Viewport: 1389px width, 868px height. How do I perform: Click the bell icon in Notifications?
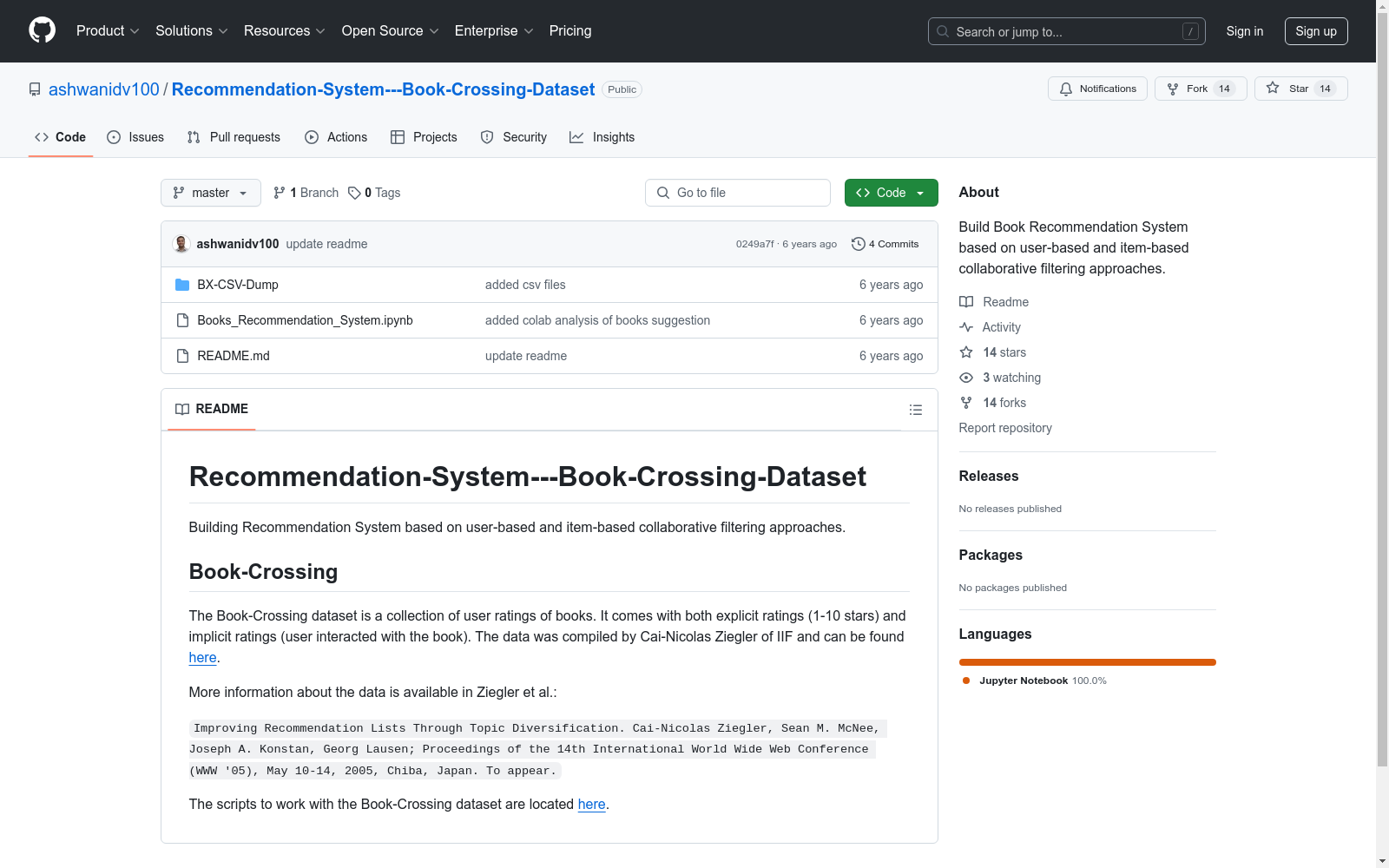1066,89
